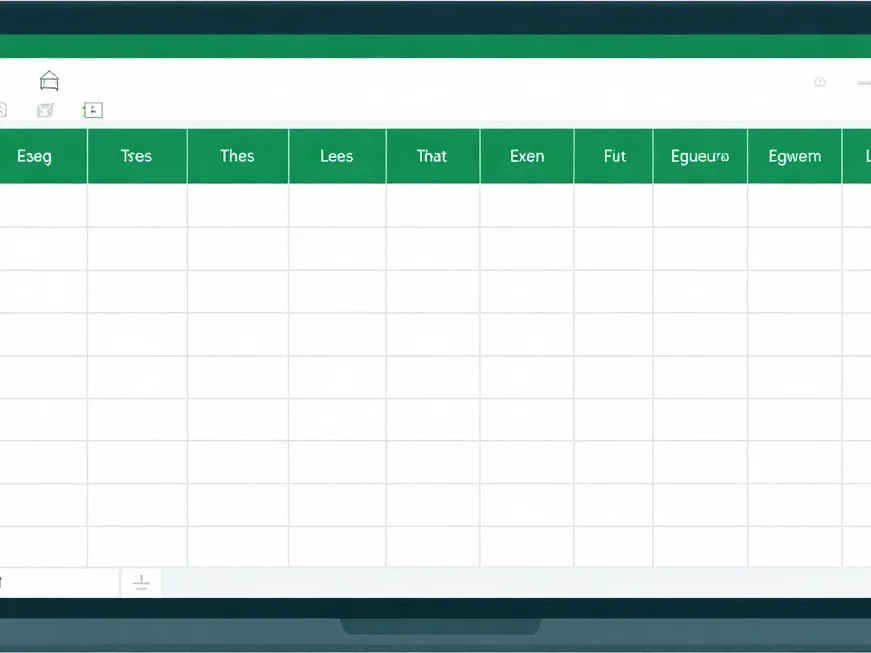Click the add sheet icon below the grid
This screenshot has width=871, height=653.
point(141,582)
